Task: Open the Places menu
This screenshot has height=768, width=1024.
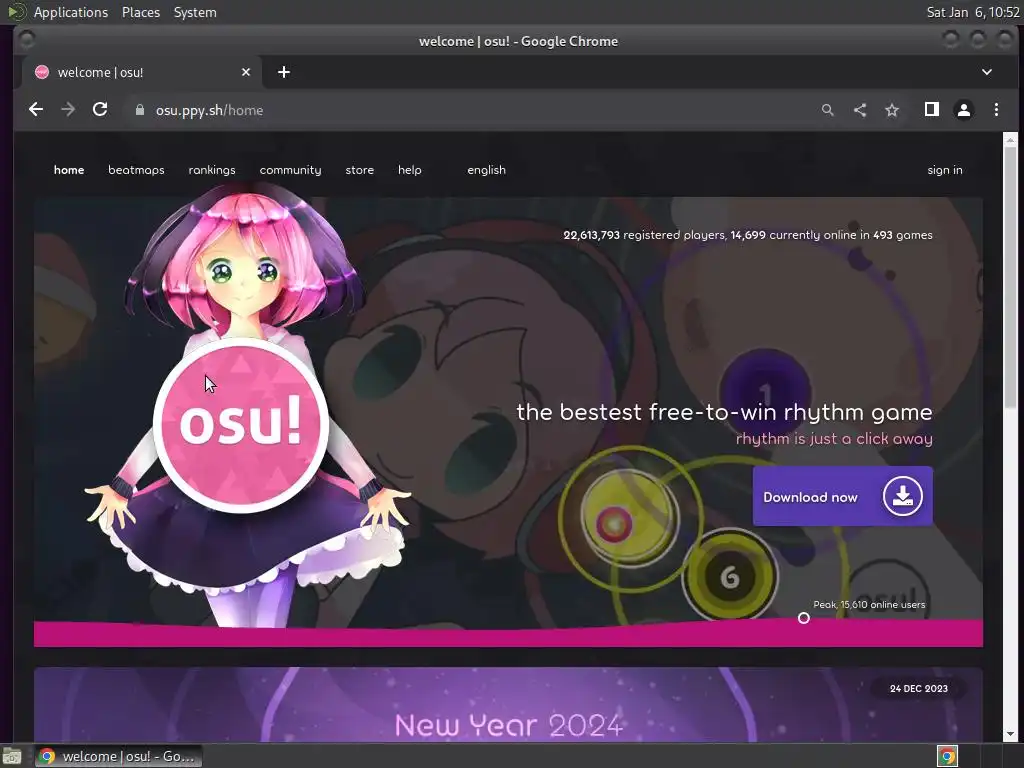Action: click(x=140, y=12)
